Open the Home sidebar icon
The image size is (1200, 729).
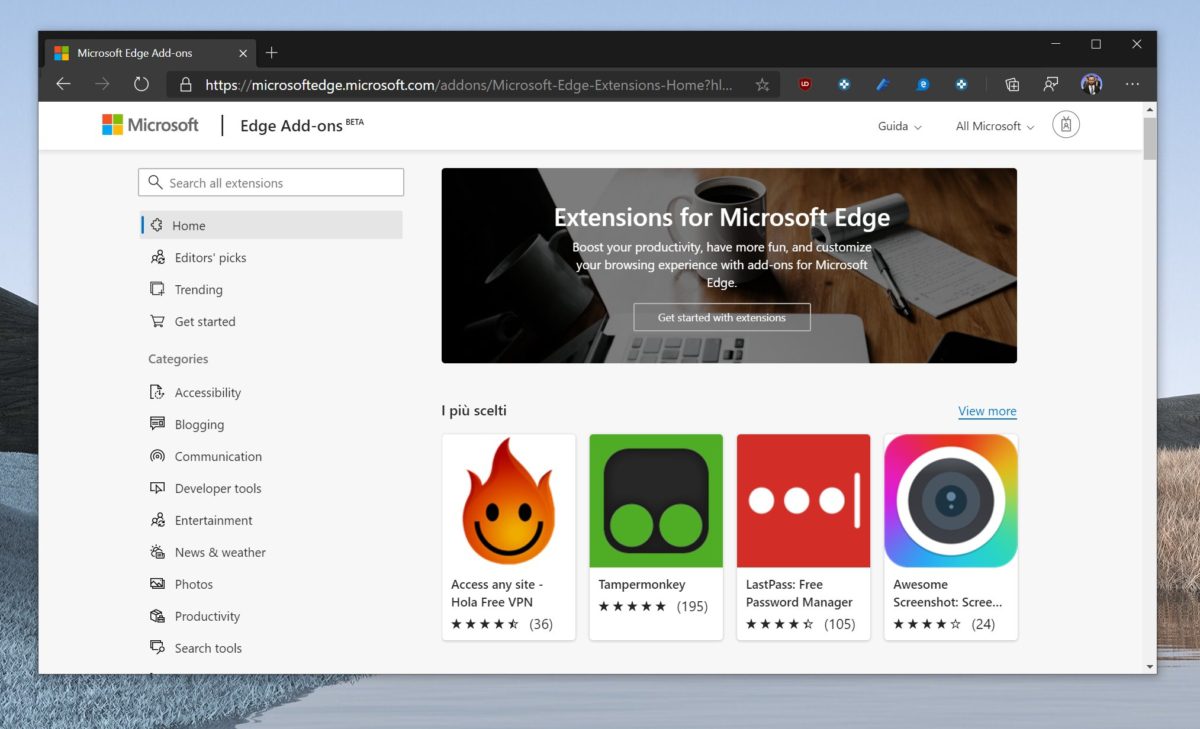tap(158, 225)
